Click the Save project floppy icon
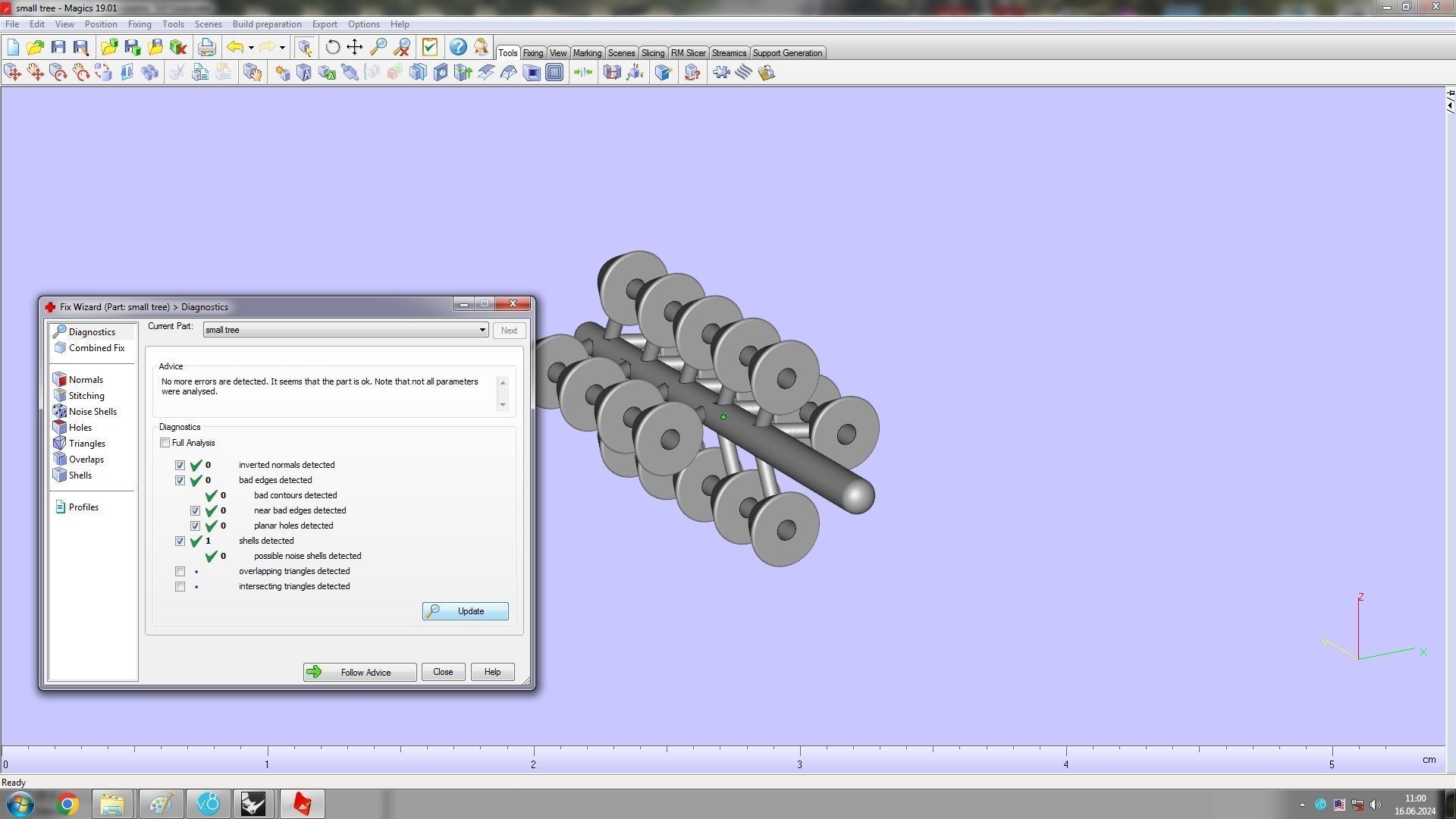1456x819 pixels. click(58, 47)
